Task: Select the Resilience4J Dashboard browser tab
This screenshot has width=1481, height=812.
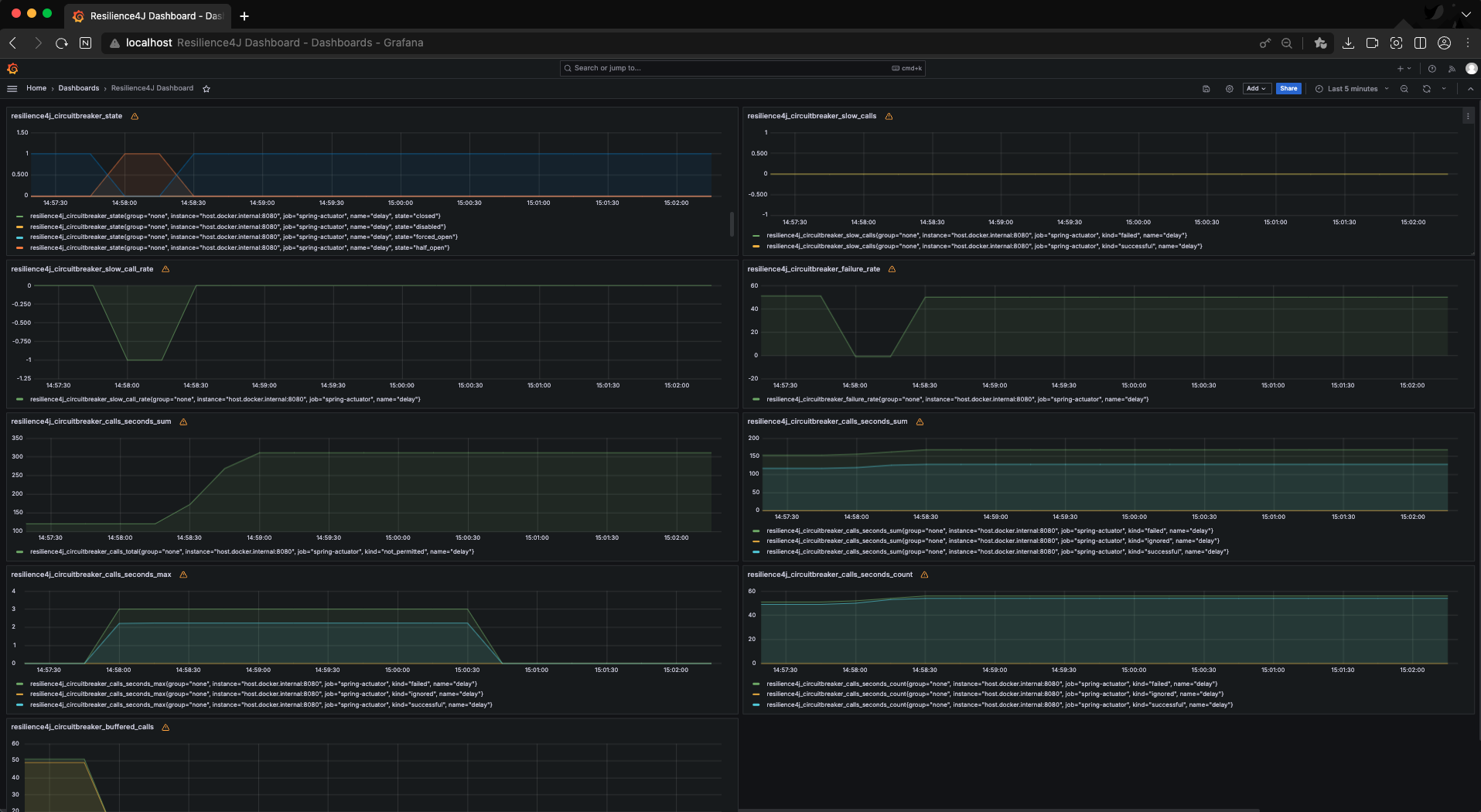Action: tap(148, 15)
